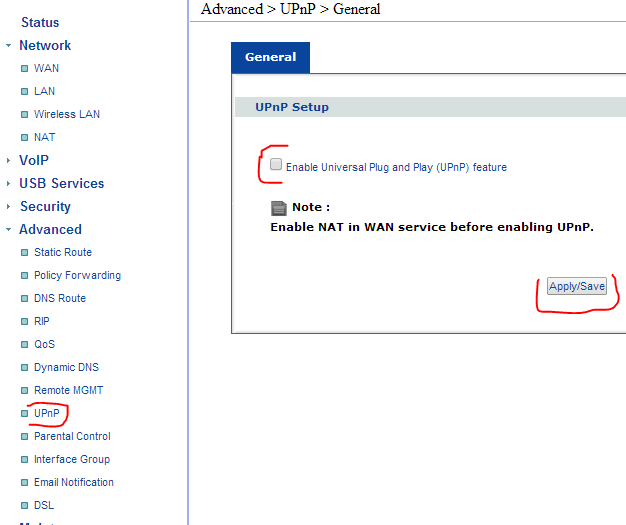This screenshot has height=525, width=626.
Task: Click the icon beside Static Route
Action: coord(25,253)
